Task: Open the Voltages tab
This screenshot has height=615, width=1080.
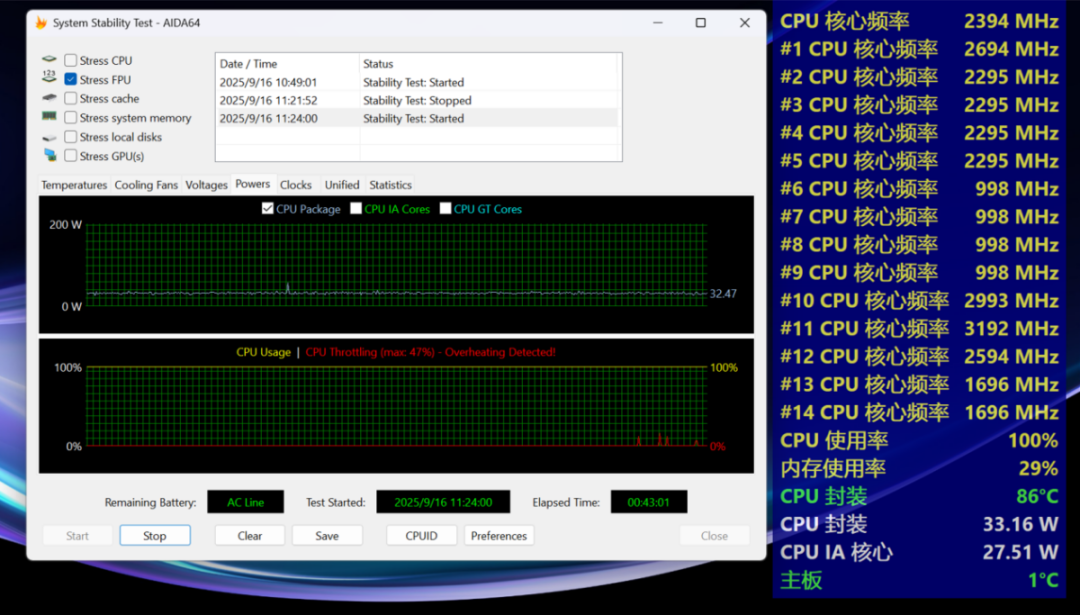Action: [x=206, y=185]
